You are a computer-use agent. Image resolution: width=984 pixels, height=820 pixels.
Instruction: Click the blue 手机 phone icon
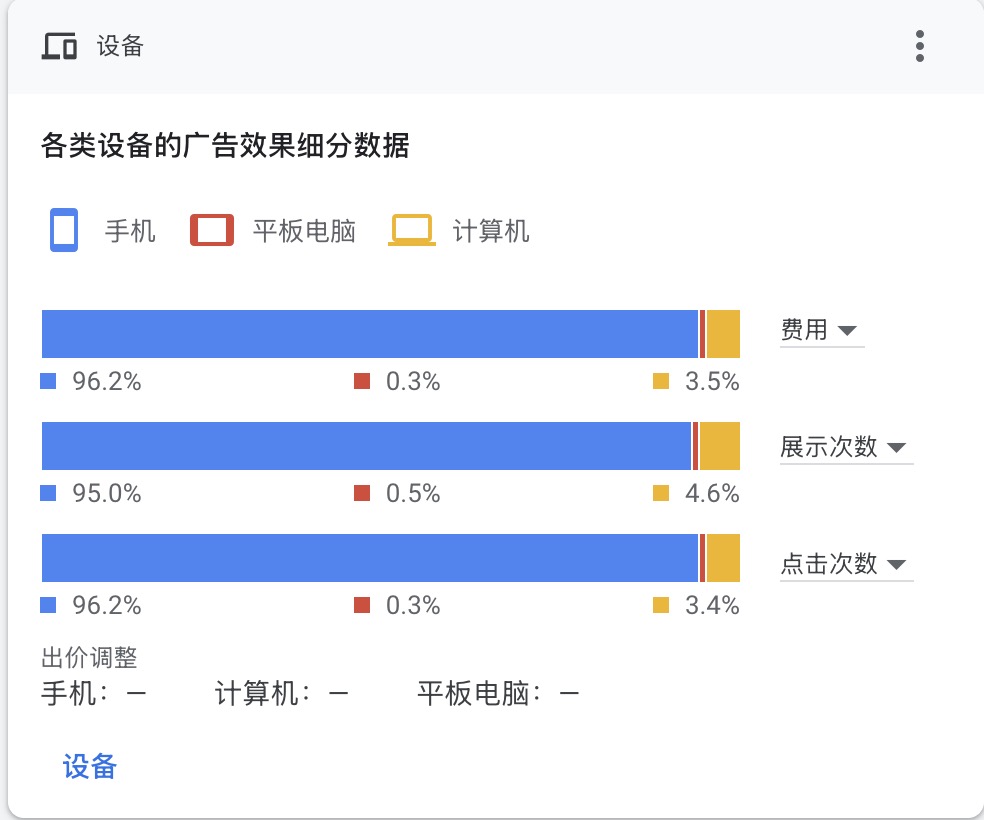pyautogui.click(x=64, y=230)
